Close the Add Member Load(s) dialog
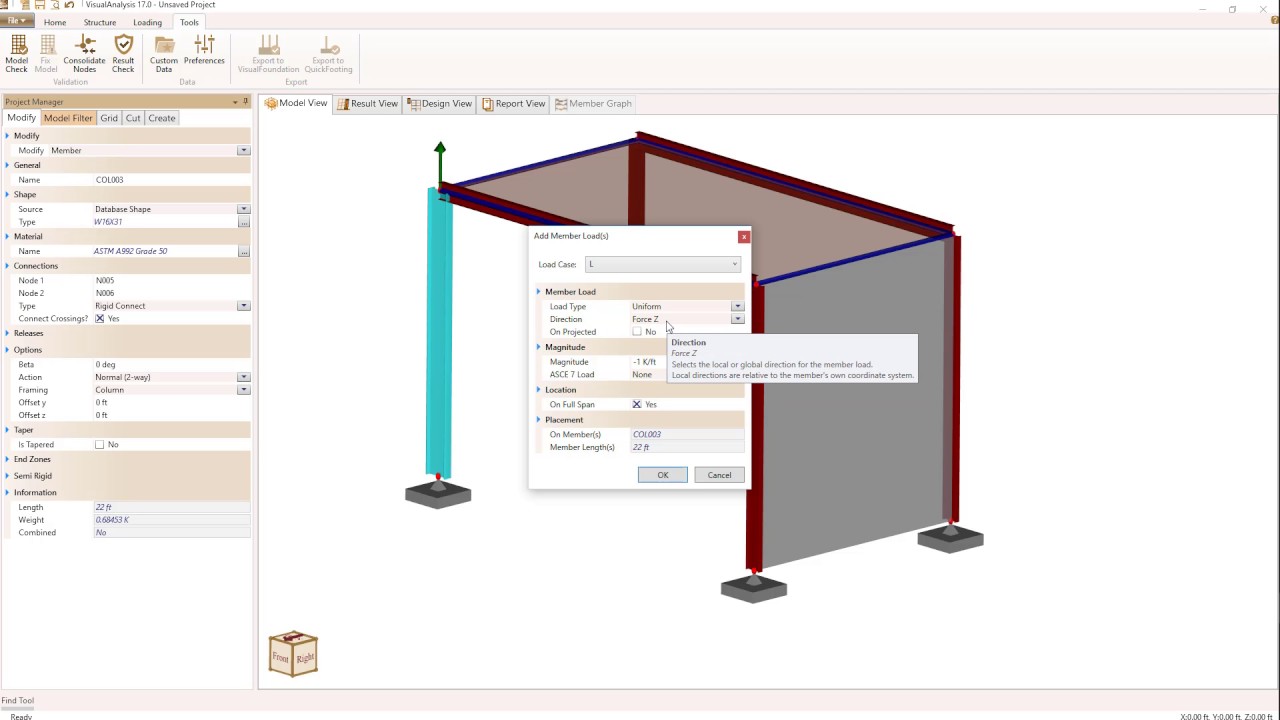This screenshot has width=1280, height=720. [x=743, y=236]
